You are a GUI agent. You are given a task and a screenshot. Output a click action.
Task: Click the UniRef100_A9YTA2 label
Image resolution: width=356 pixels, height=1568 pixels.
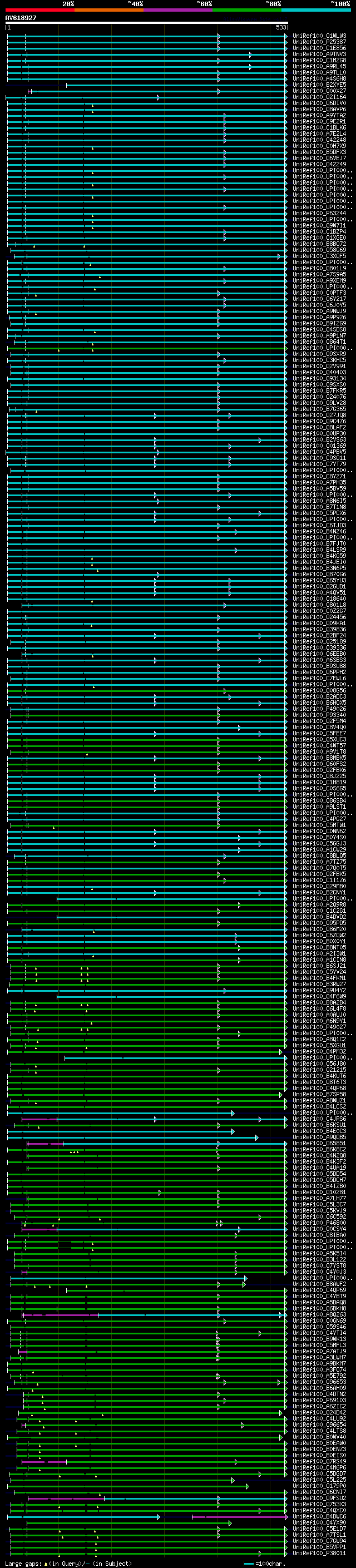(x=319, y=115)
